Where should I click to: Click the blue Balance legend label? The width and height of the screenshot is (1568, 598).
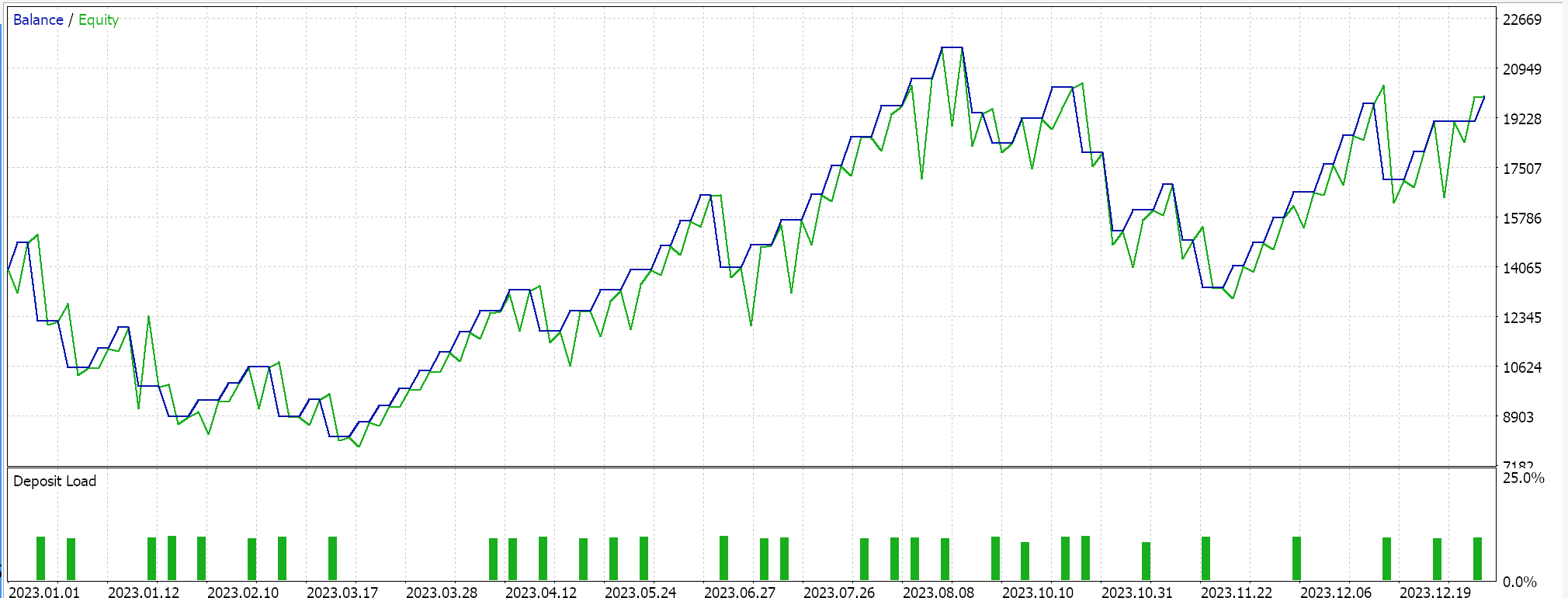38,20
